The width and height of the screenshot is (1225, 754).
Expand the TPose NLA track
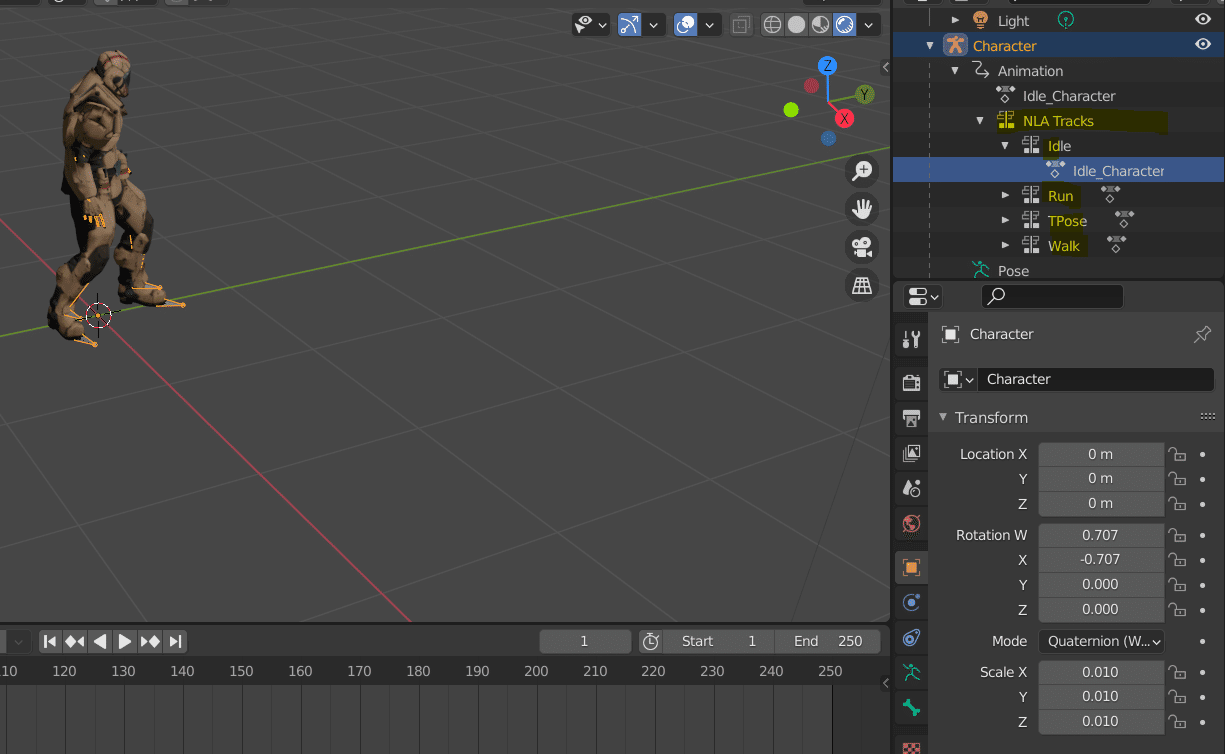pyautogui.click(x=1005, y=221)
